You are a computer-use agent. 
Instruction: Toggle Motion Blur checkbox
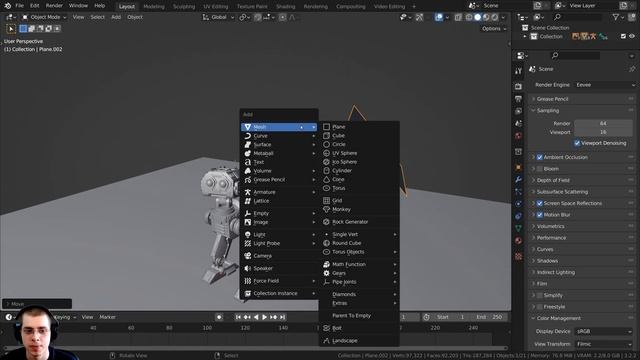(540, 215)
